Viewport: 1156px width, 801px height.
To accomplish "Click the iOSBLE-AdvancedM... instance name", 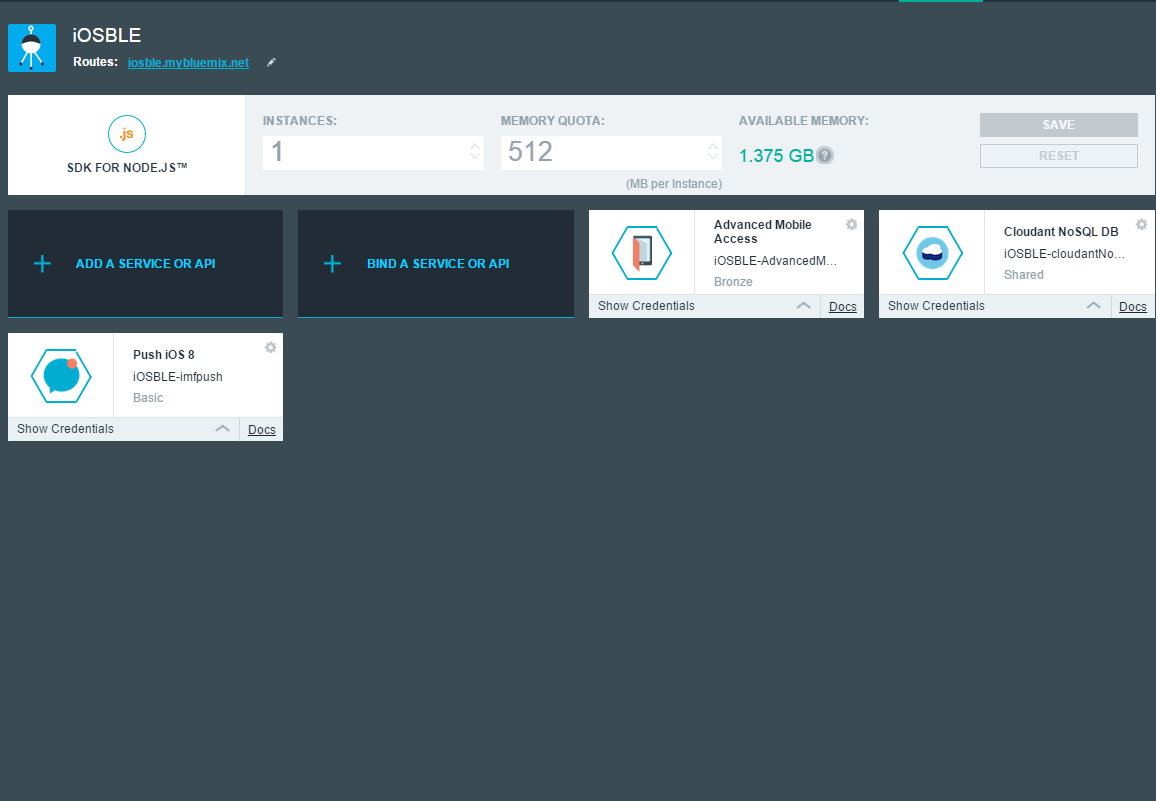I will pos(776,261).
